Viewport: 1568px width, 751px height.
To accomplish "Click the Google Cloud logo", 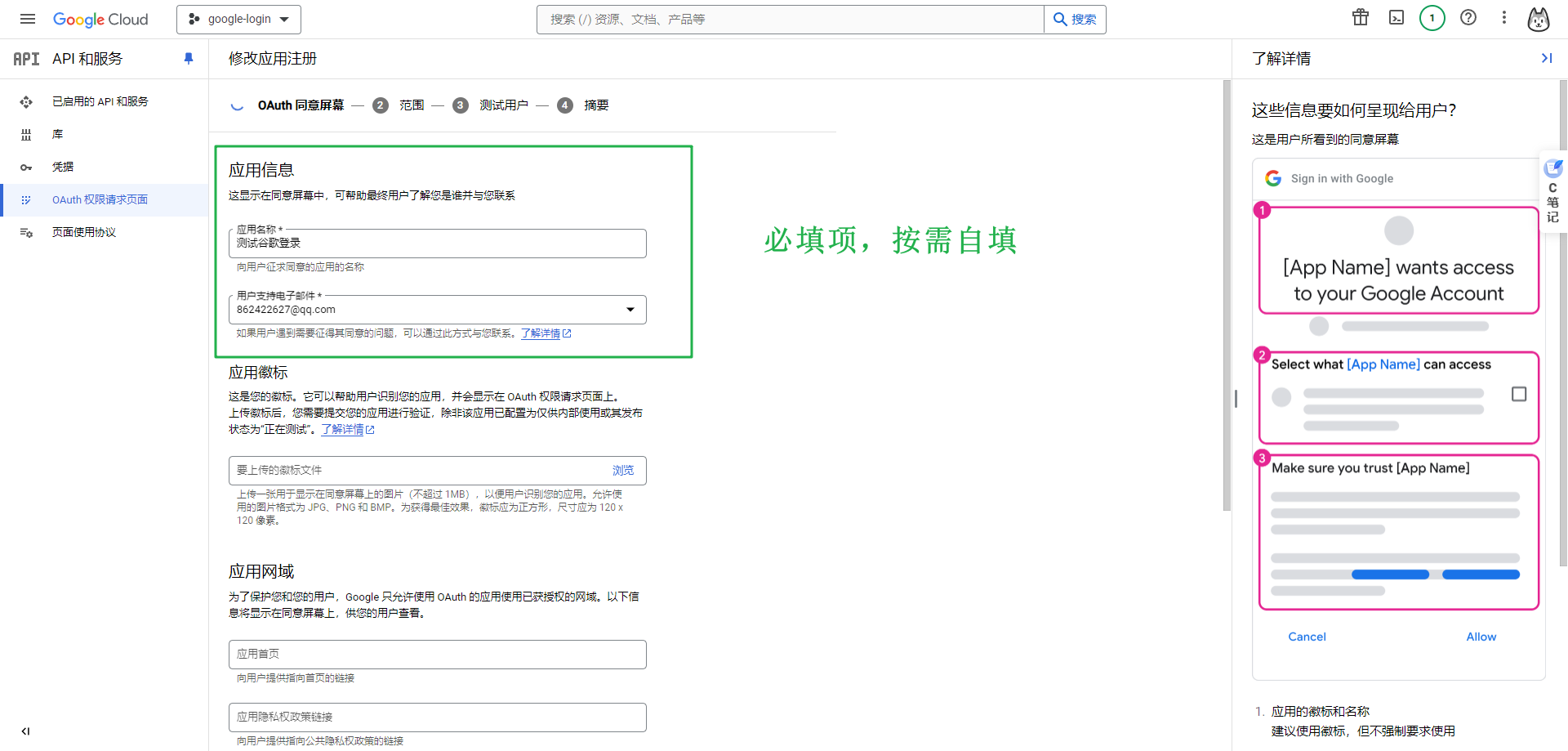I will click(x=100, y=19).
